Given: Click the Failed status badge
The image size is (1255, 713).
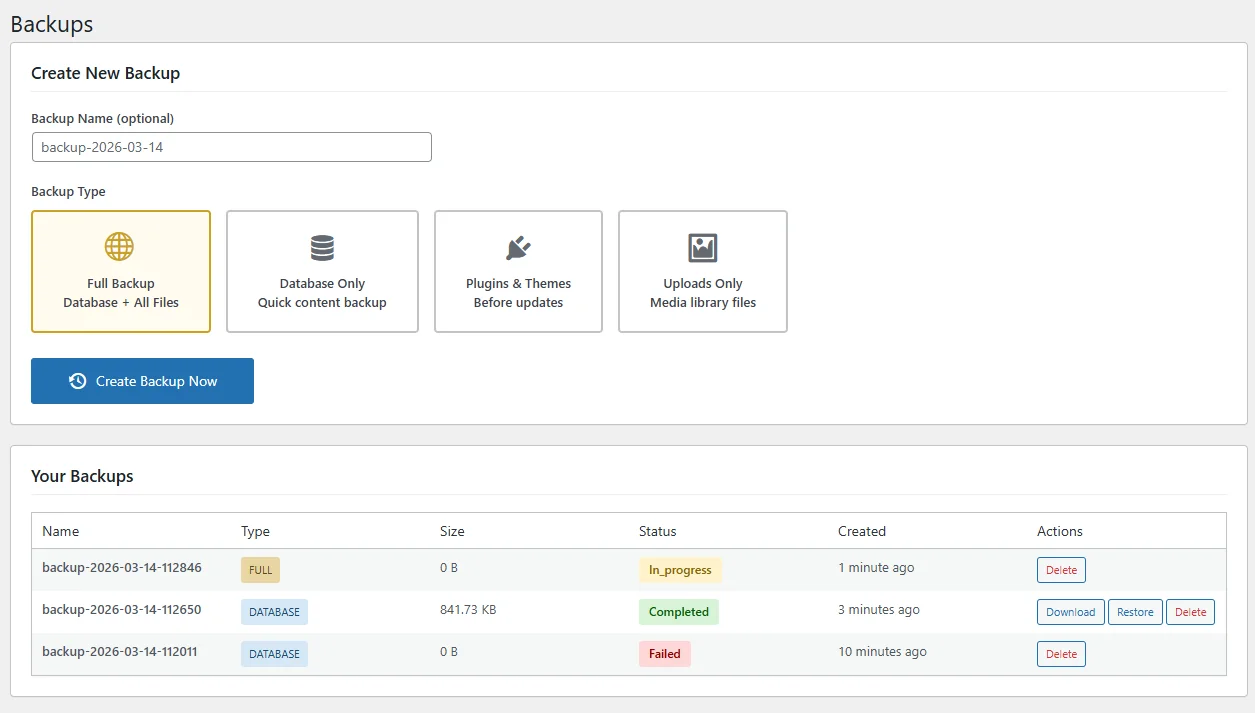Looking at the screenshot, I should [x=664, y=654].
